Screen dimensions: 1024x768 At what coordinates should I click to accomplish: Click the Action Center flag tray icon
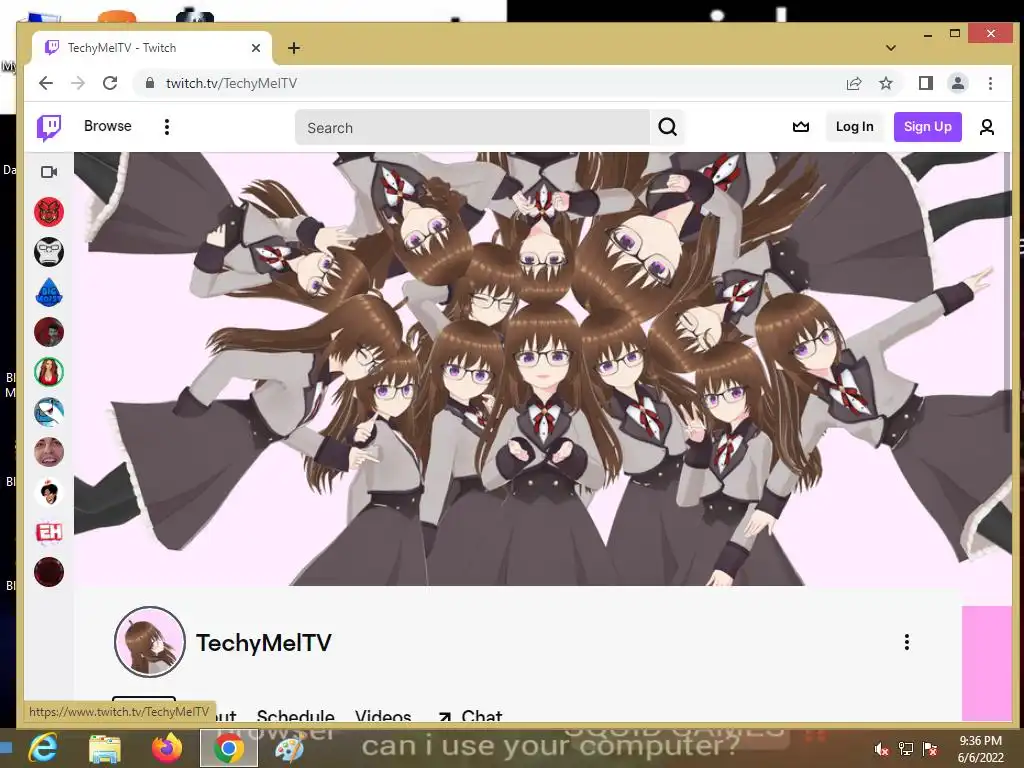tap(930, 749)
